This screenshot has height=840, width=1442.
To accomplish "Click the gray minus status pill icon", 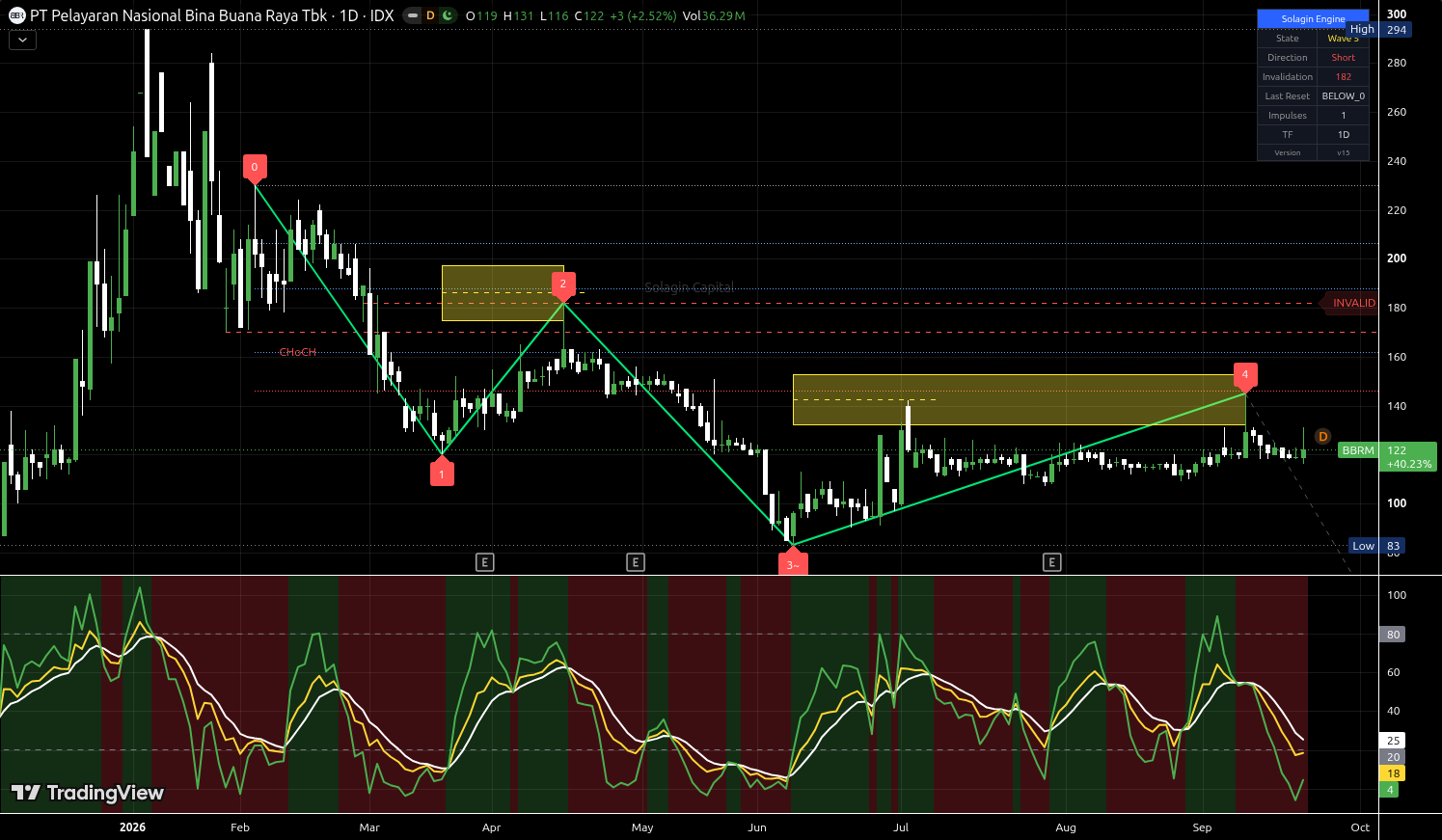I will (x=413, y=15).
